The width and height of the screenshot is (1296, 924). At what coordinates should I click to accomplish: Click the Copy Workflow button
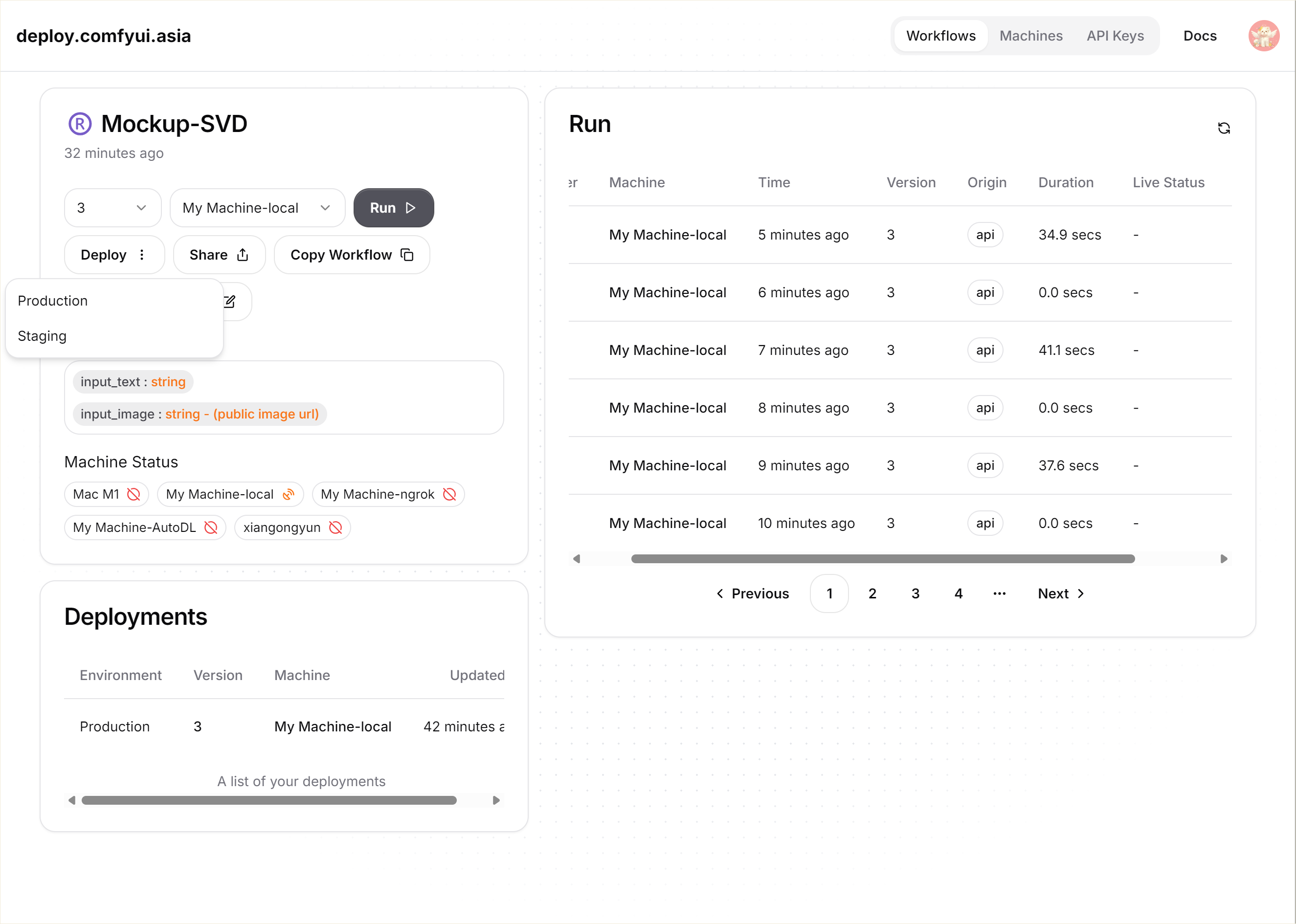352,255
